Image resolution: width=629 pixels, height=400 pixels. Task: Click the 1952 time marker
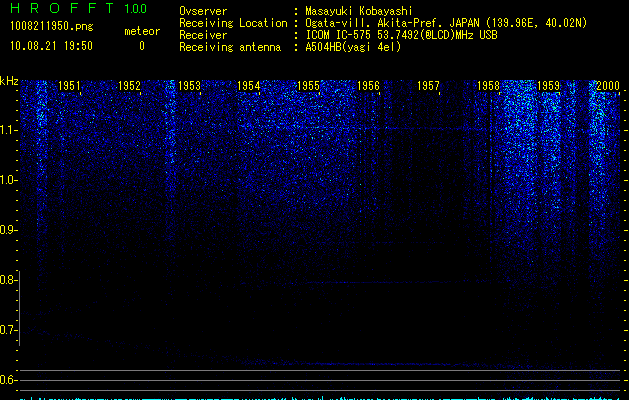pos(129,86)
